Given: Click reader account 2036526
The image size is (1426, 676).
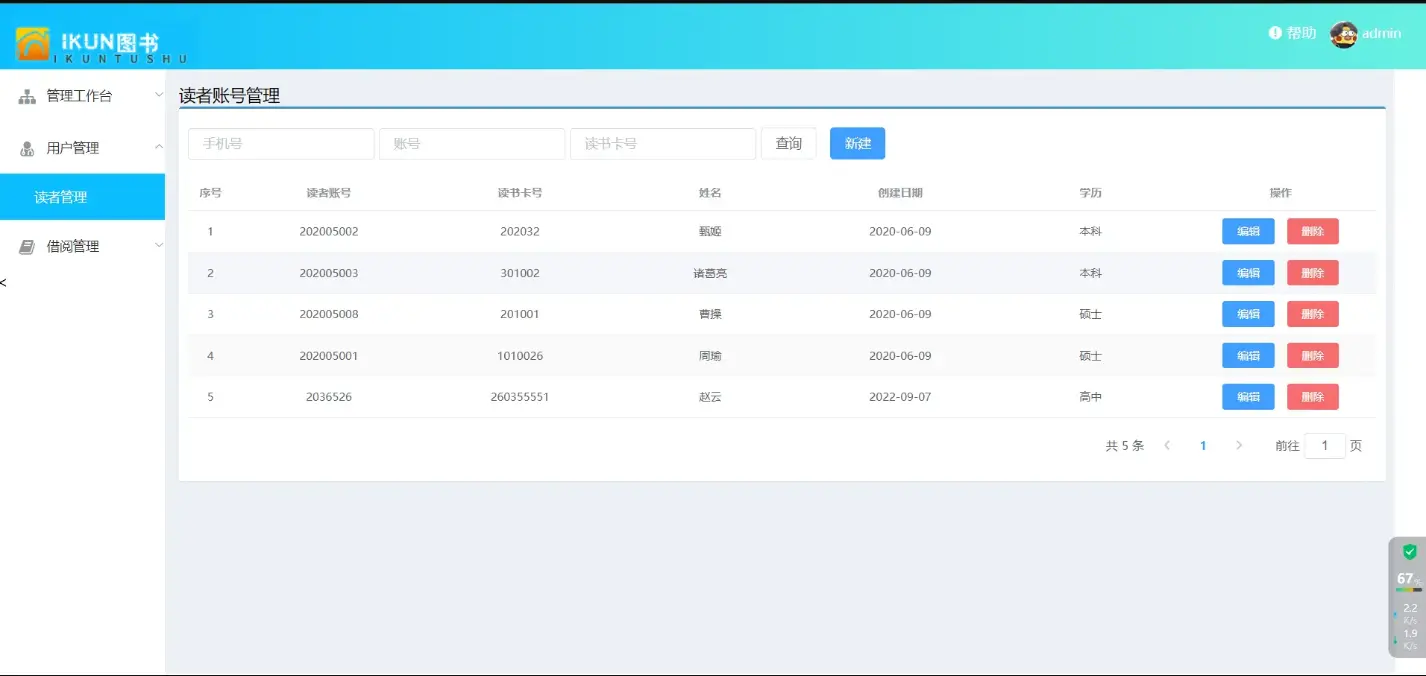Looking at the screenshot, I should pos(328,397).
